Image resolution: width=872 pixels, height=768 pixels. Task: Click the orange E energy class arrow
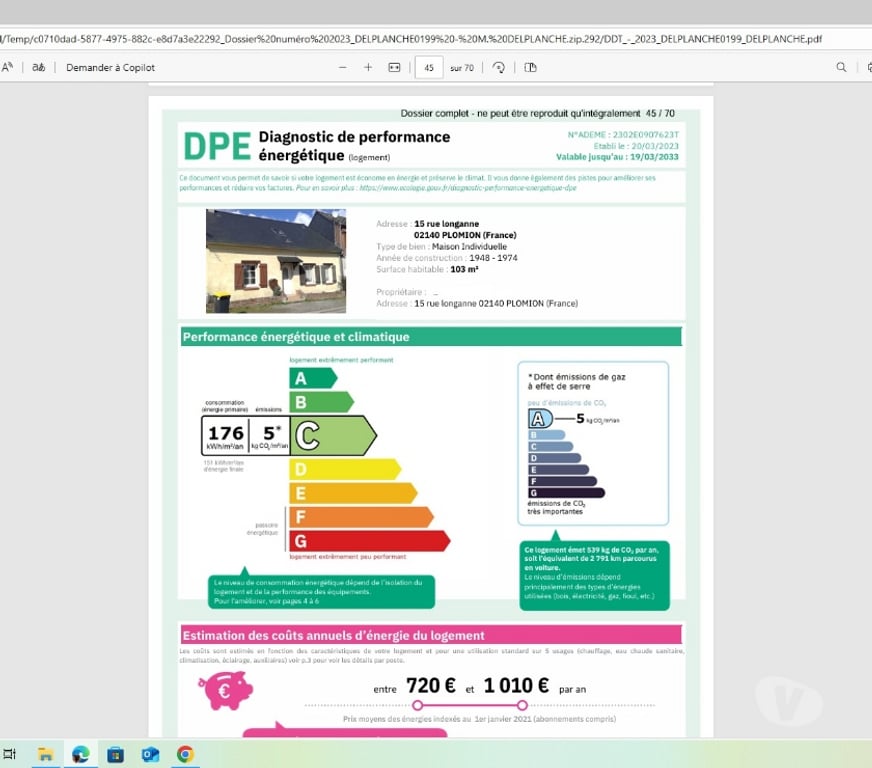353,493
